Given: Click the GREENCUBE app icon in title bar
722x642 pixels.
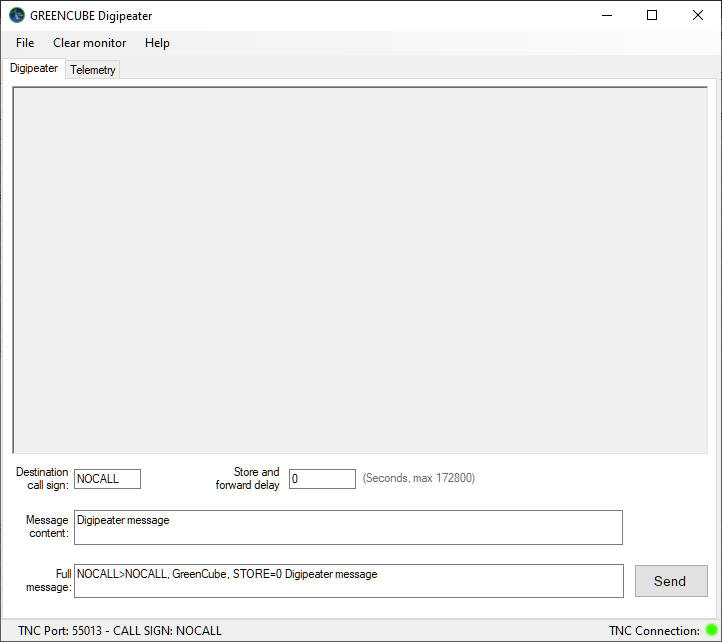Looking at the screenshot, I should [x=16, y=16].
